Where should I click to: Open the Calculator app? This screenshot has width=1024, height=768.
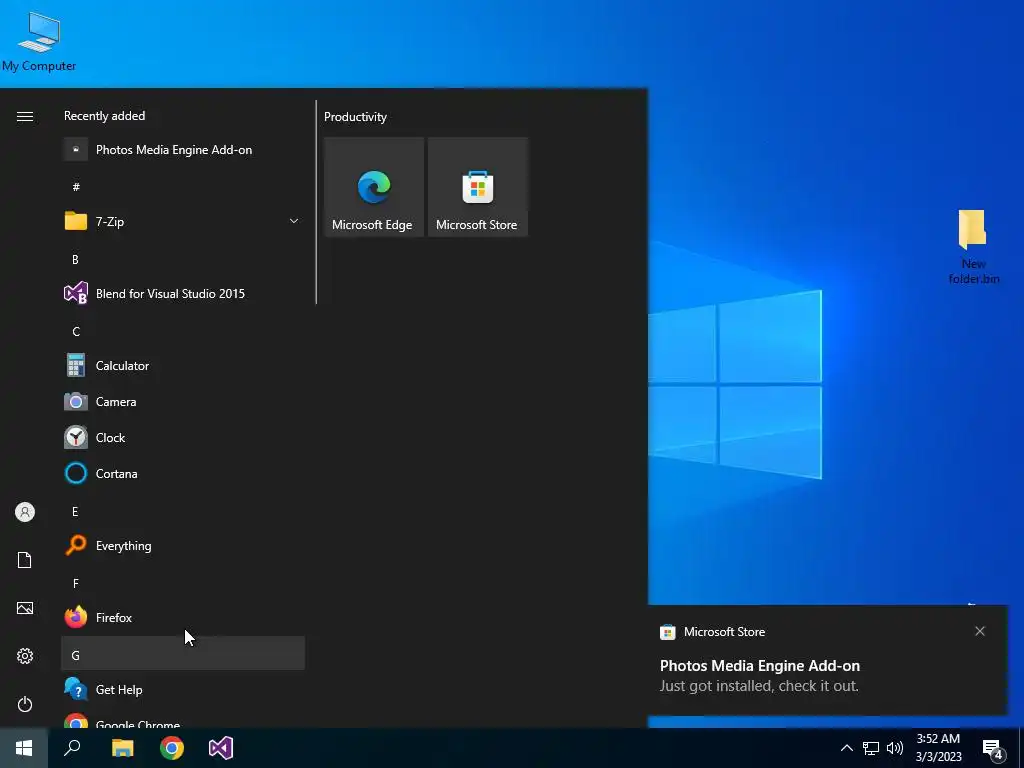(183, 366)
